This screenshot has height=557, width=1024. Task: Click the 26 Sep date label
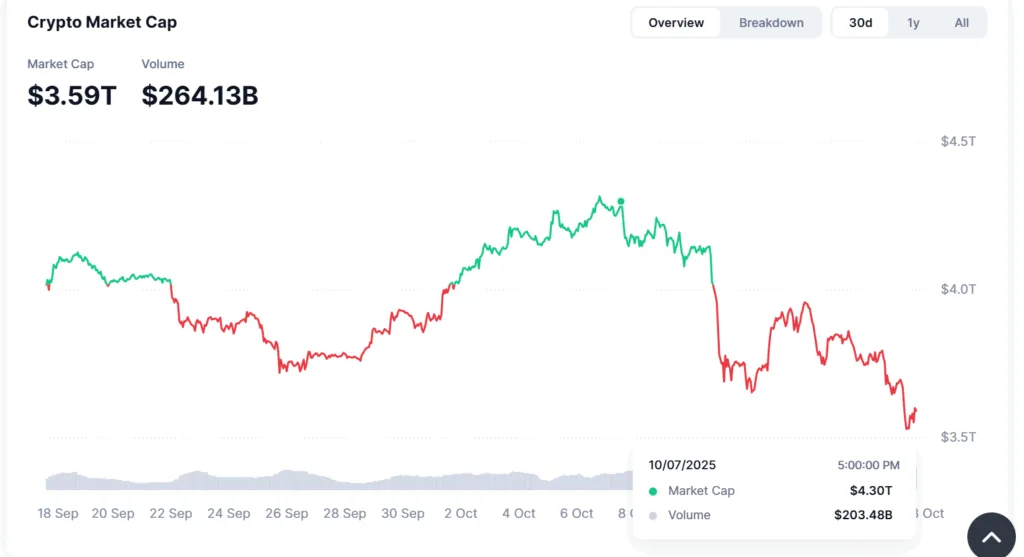click(287, 513)
